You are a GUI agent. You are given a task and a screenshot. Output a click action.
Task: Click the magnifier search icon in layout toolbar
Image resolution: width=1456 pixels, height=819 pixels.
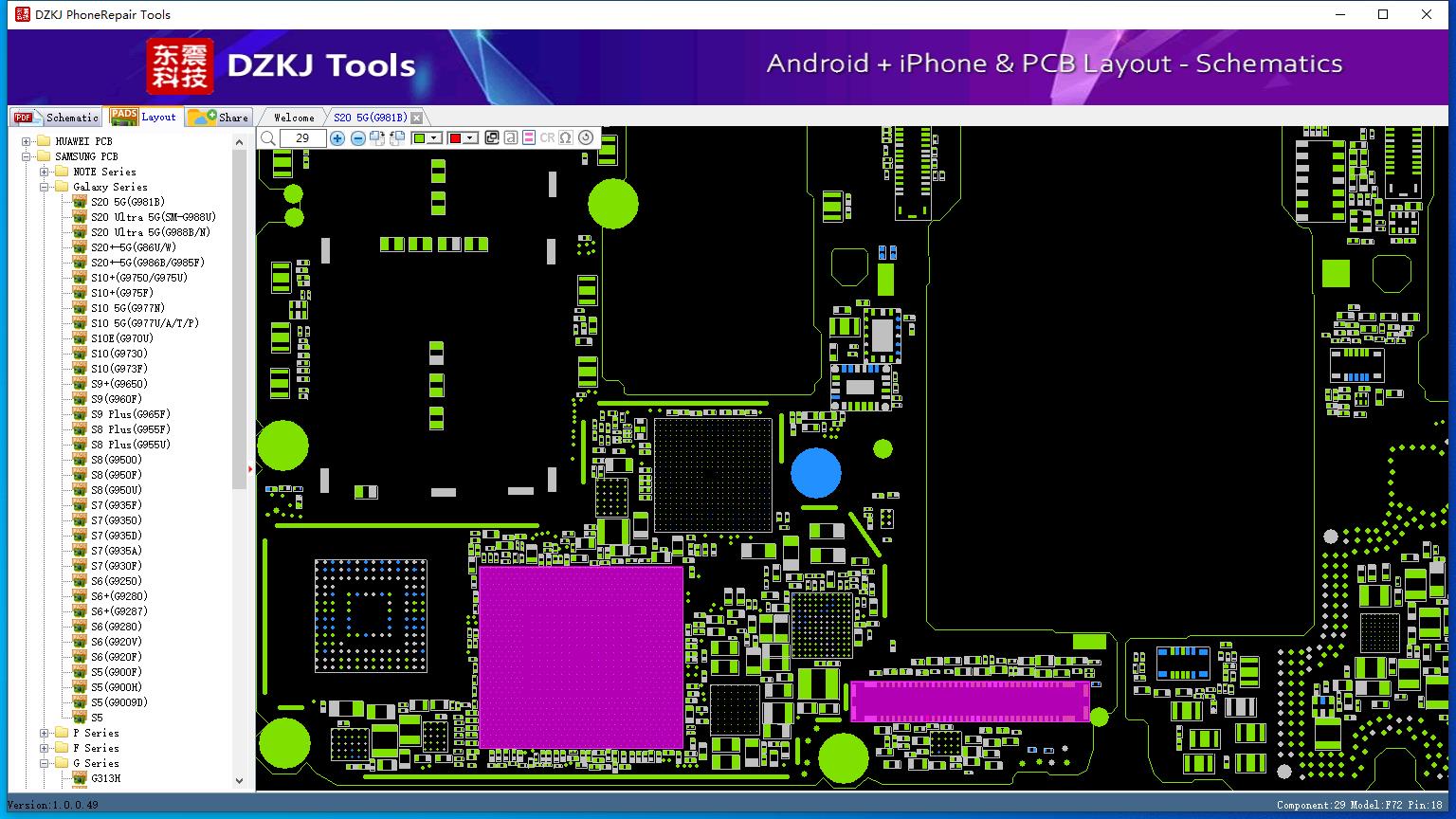coord(268,138)
